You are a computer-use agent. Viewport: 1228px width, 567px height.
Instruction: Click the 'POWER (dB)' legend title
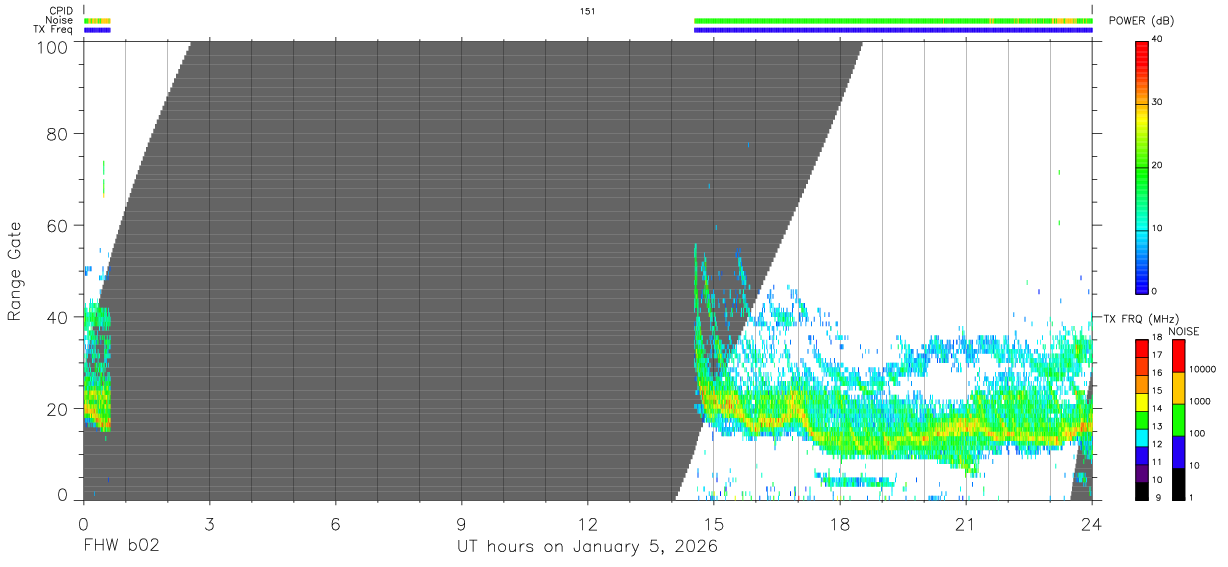(1142, 21)
